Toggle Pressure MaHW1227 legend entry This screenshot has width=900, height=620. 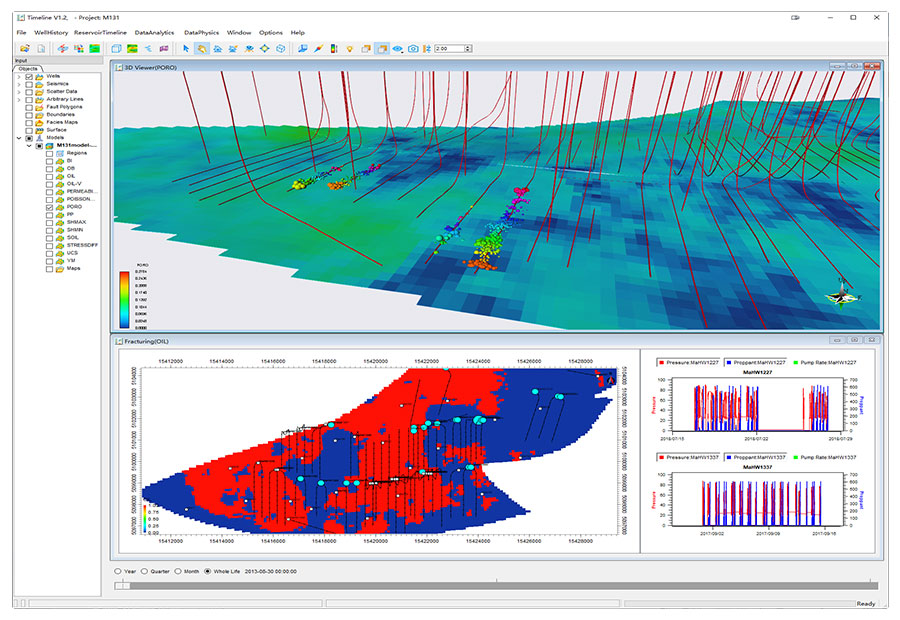(688, 363)
